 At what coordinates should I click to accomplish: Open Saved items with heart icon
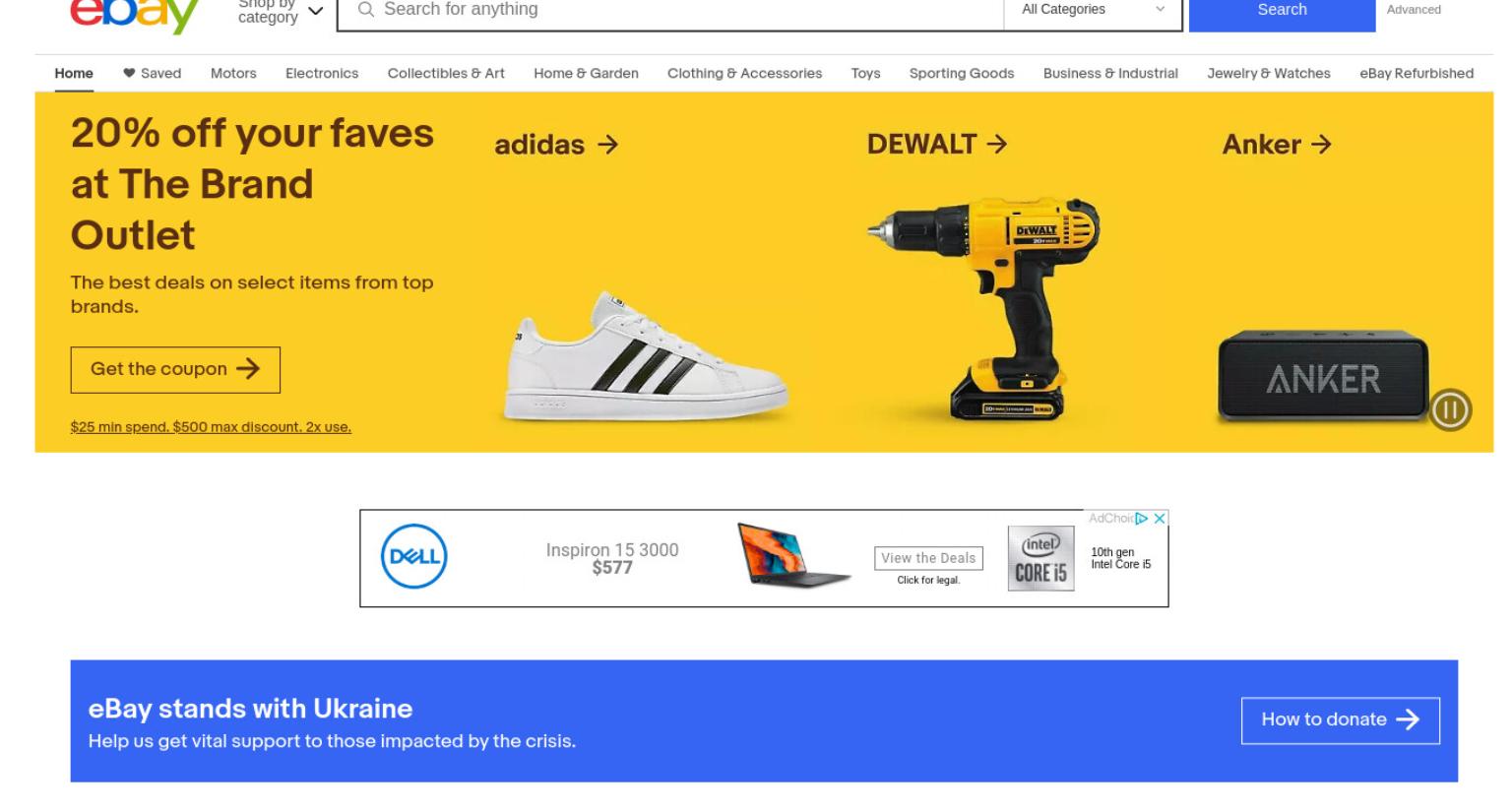pos(152,73)
